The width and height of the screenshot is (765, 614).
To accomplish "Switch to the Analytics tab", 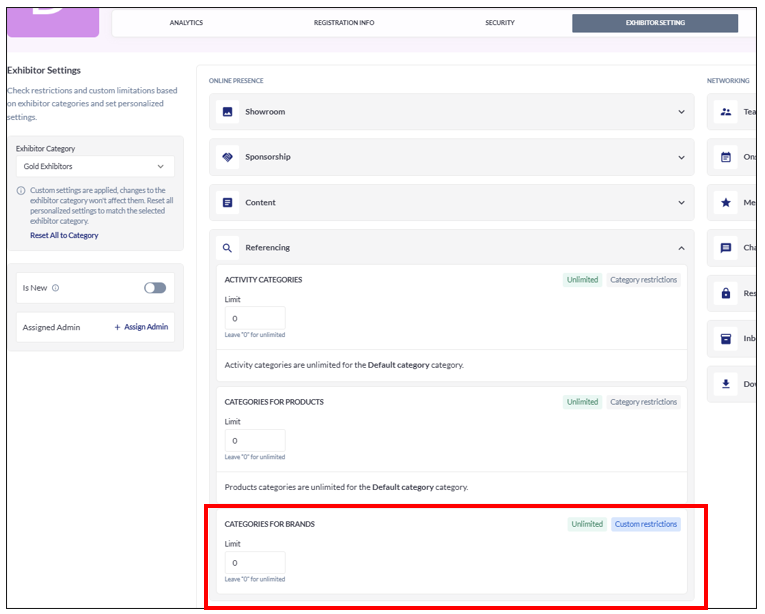I will pos(186,23).
